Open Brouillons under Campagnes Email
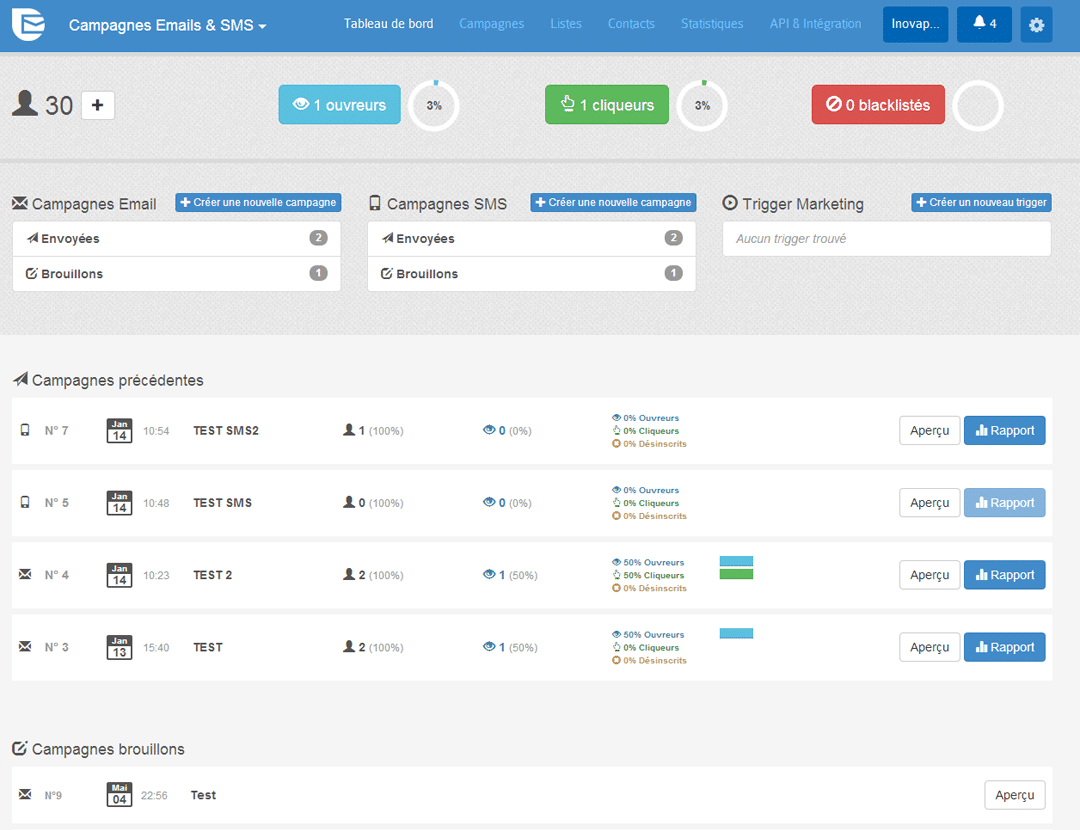 coord(176,273)
